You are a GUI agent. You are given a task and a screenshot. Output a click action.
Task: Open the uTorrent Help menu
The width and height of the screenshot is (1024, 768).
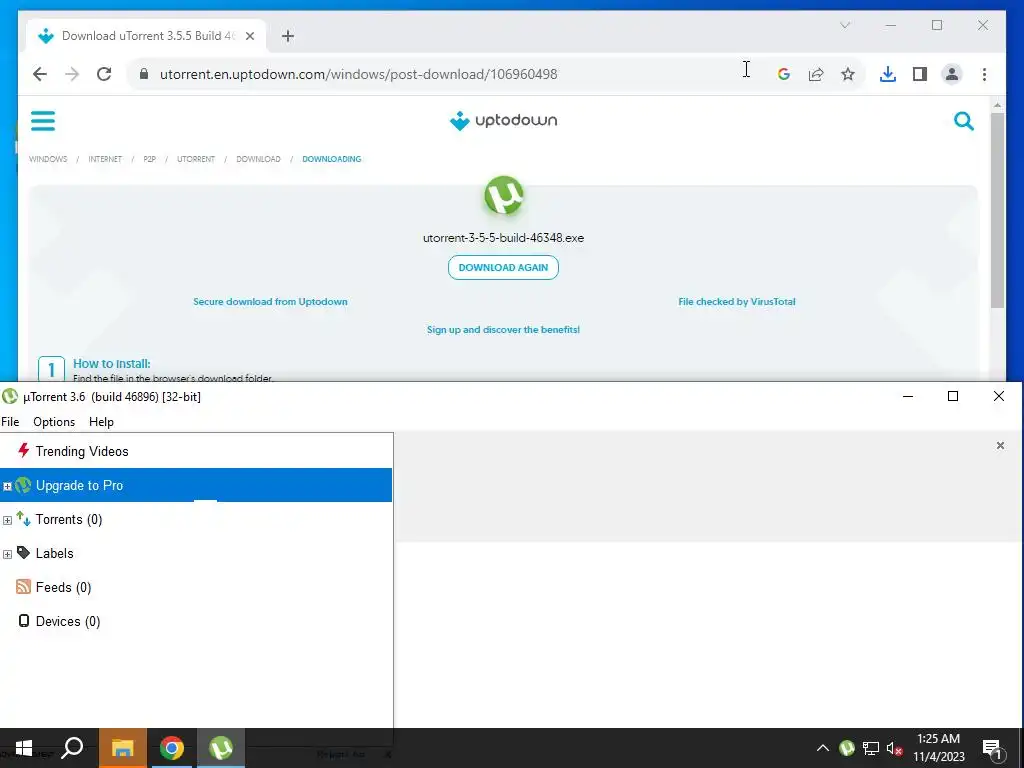(x=101, y=422)
